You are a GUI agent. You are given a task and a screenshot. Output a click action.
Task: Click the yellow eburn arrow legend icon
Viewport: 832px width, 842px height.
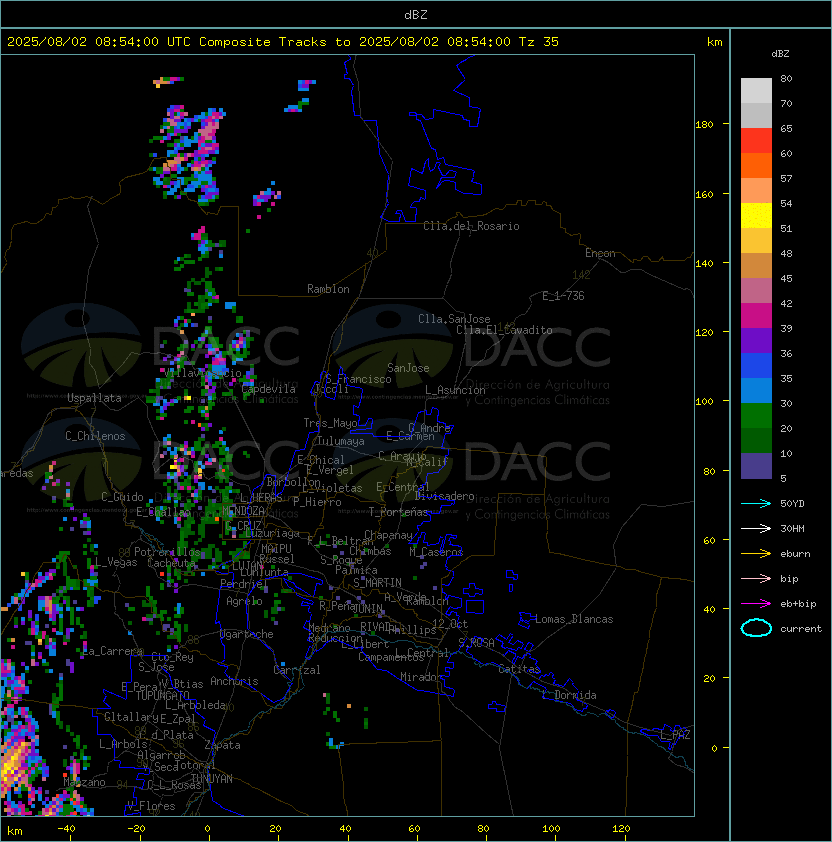coord(756,554)
